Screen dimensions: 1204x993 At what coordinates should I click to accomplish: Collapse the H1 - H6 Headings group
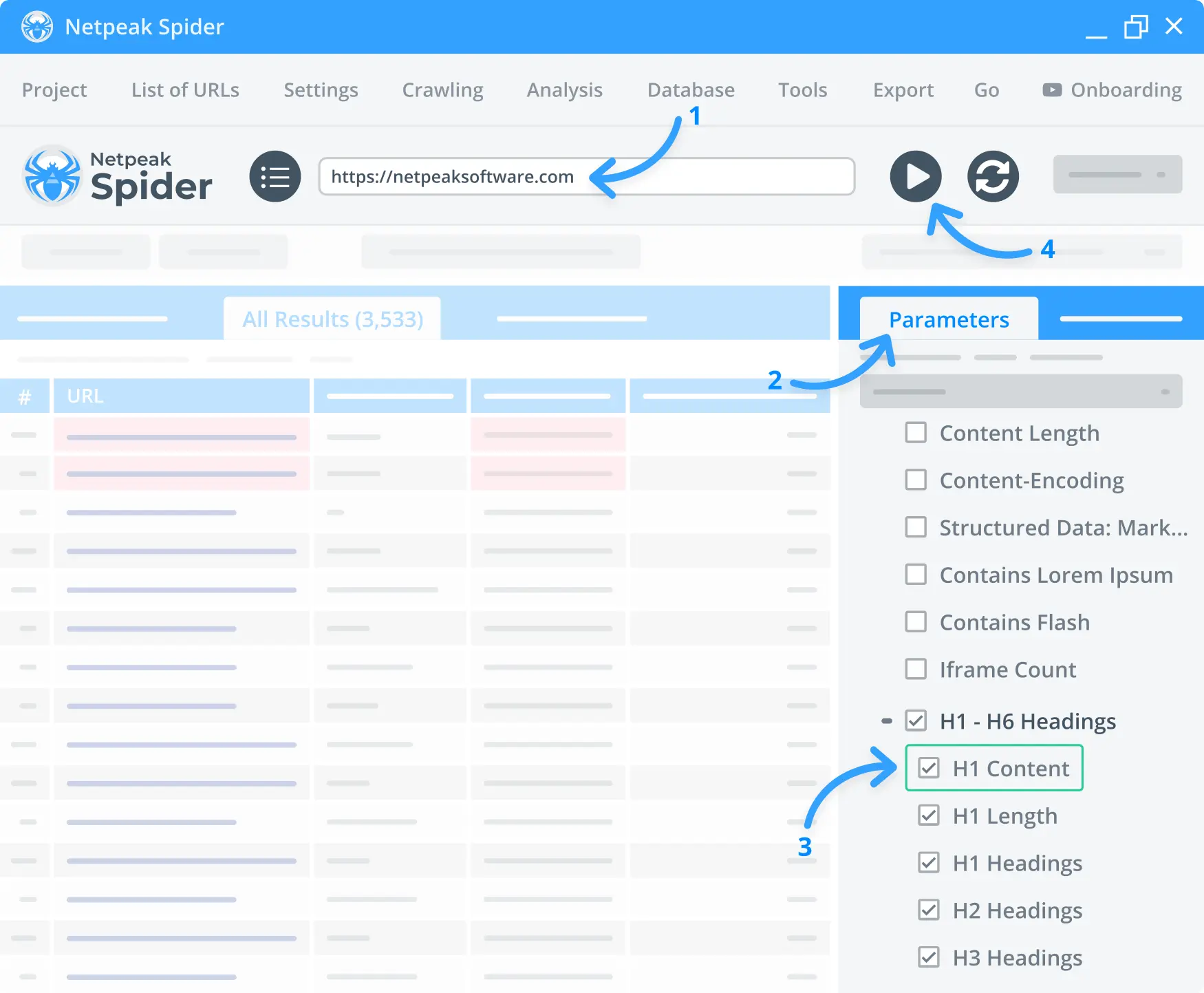(x=887, y=721)
